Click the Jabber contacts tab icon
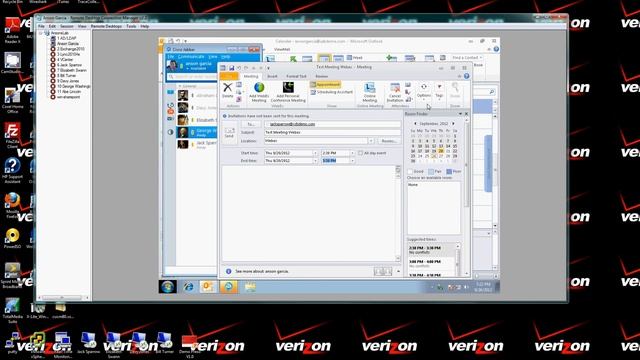The width and height of the screenshot is (640, 360). pos(171,92)
